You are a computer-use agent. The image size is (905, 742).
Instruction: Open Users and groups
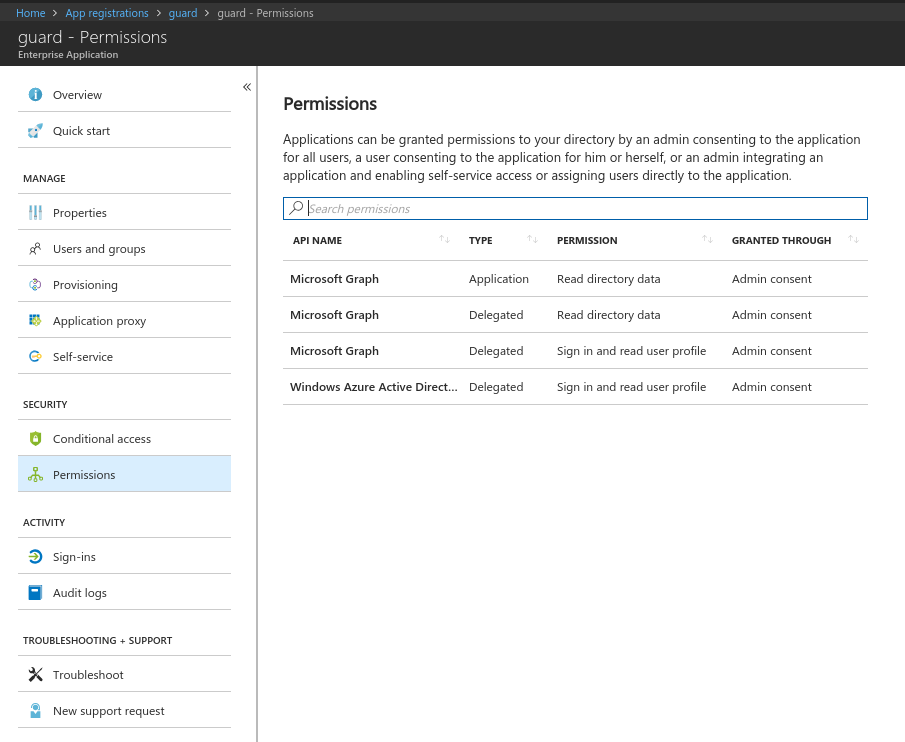(124, 249)
